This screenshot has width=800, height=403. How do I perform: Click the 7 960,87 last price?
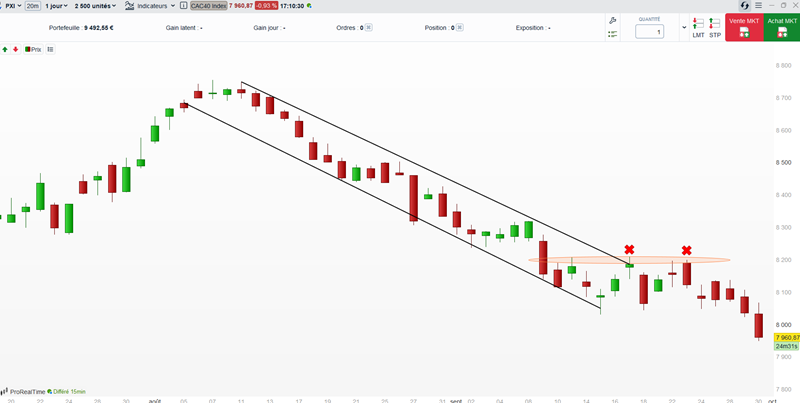(241, 6)
